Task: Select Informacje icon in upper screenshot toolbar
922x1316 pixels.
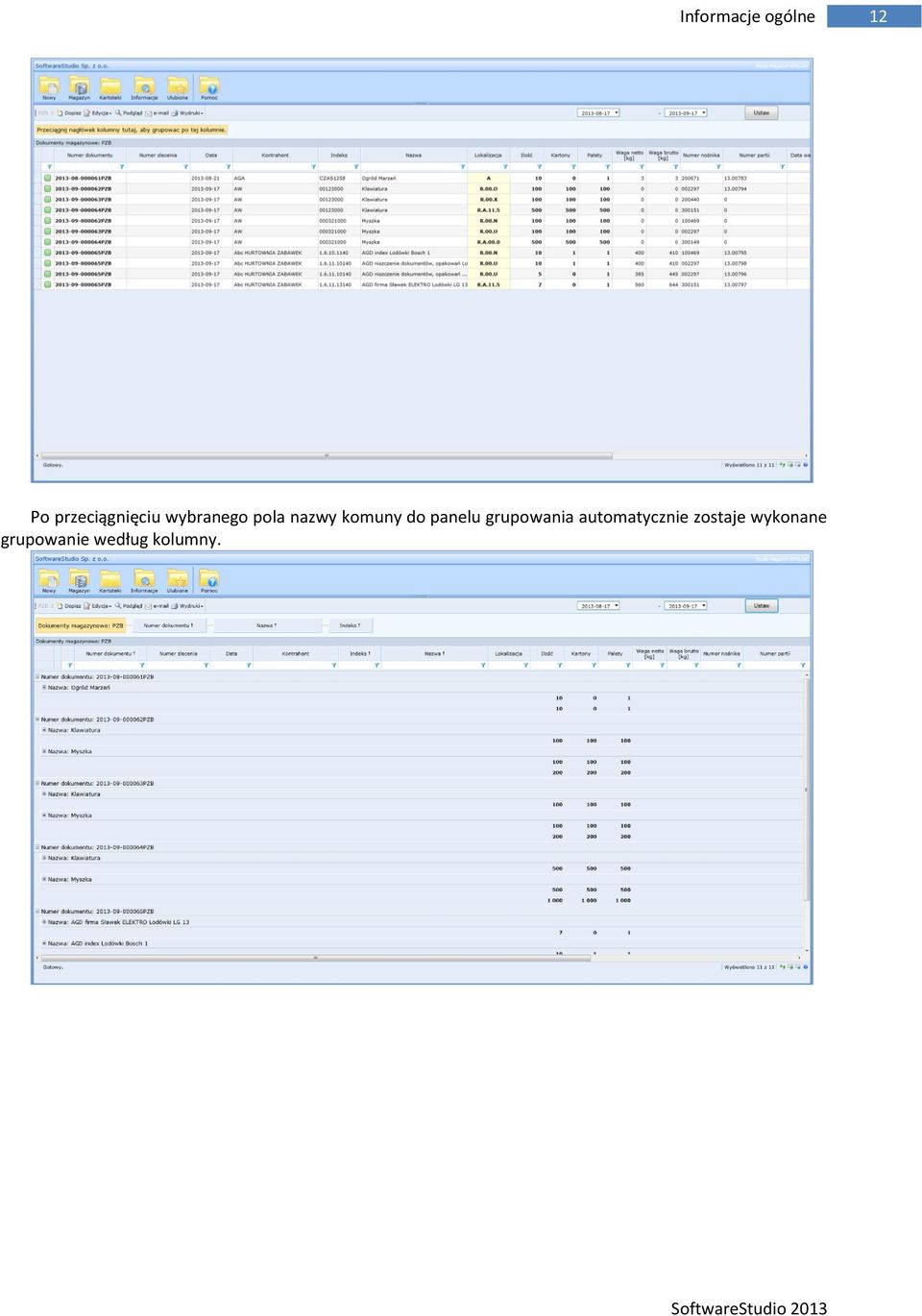Action: coord(144,86)
